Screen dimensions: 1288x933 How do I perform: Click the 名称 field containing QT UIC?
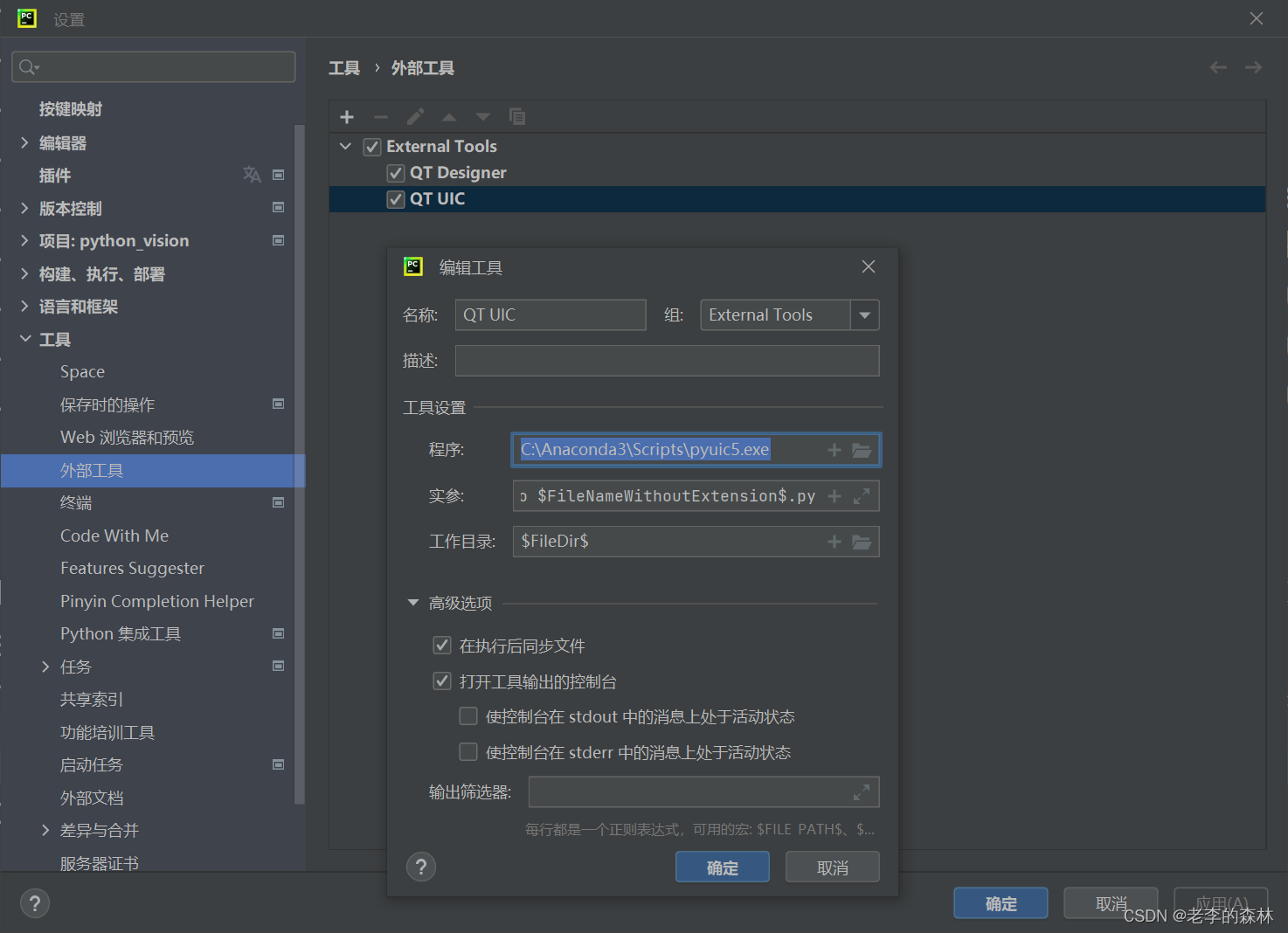point(551,315)
